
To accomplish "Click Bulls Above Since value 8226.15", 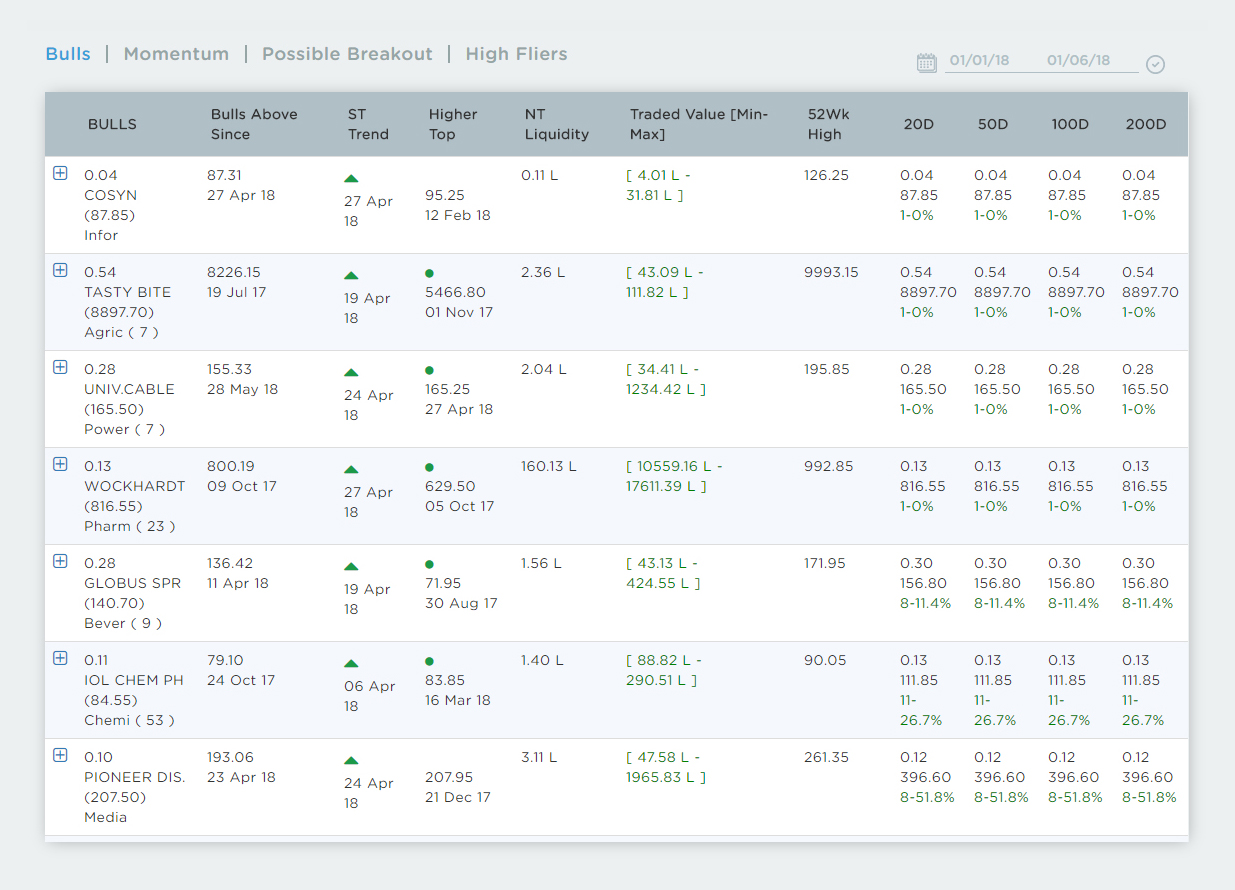I will point(234,272).
